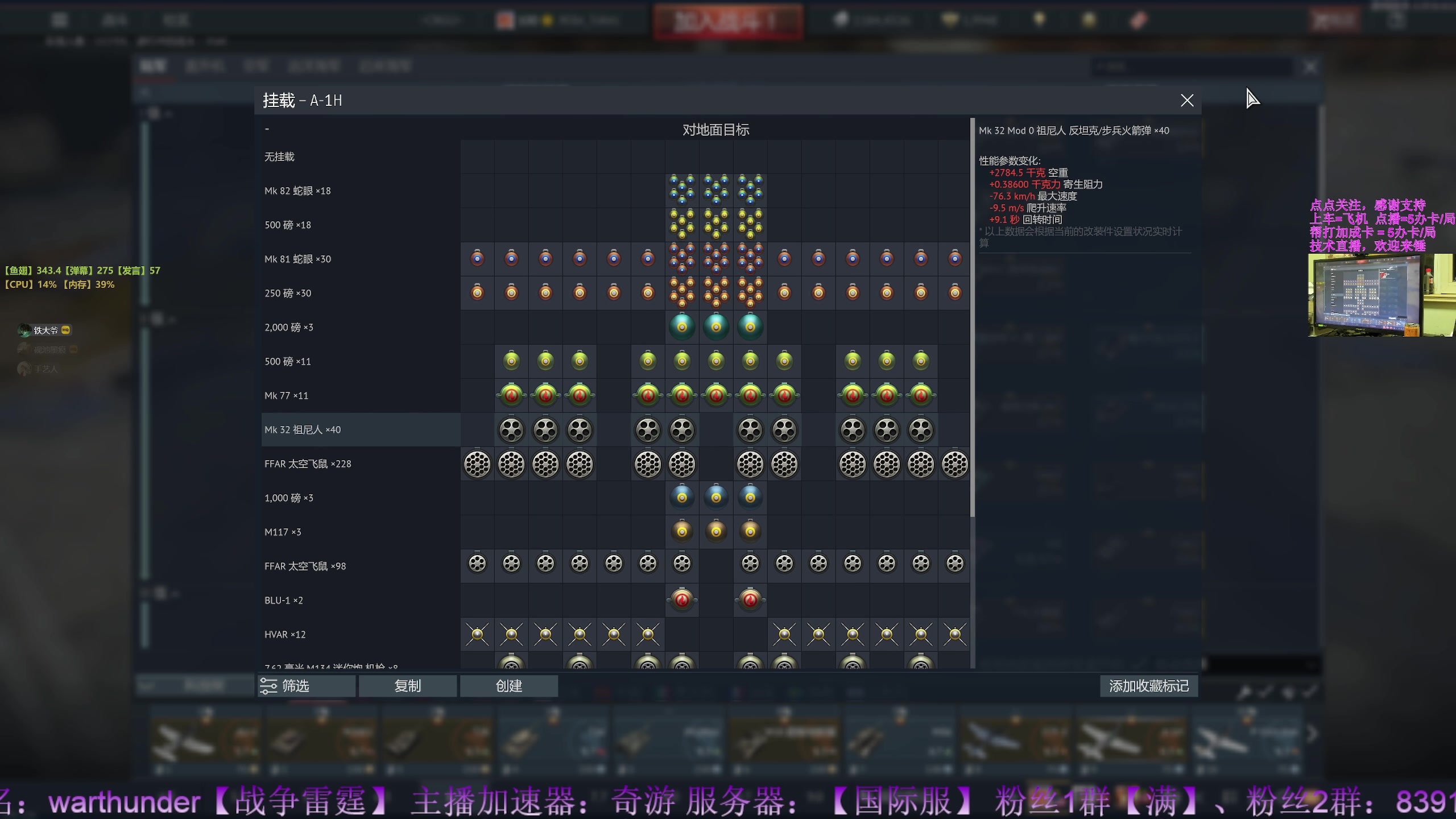
Task: Select highlighted Mk 32 祖尼人 ×40 row label
Action: [x=303, y=429]
